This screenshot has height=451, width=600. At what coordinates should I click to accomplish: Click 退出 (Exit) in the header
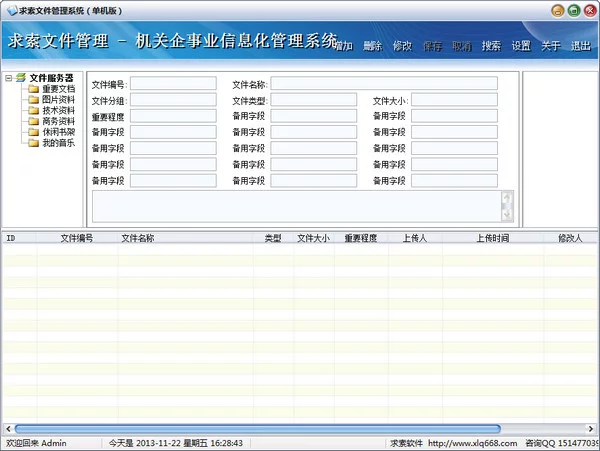point(581,46)
